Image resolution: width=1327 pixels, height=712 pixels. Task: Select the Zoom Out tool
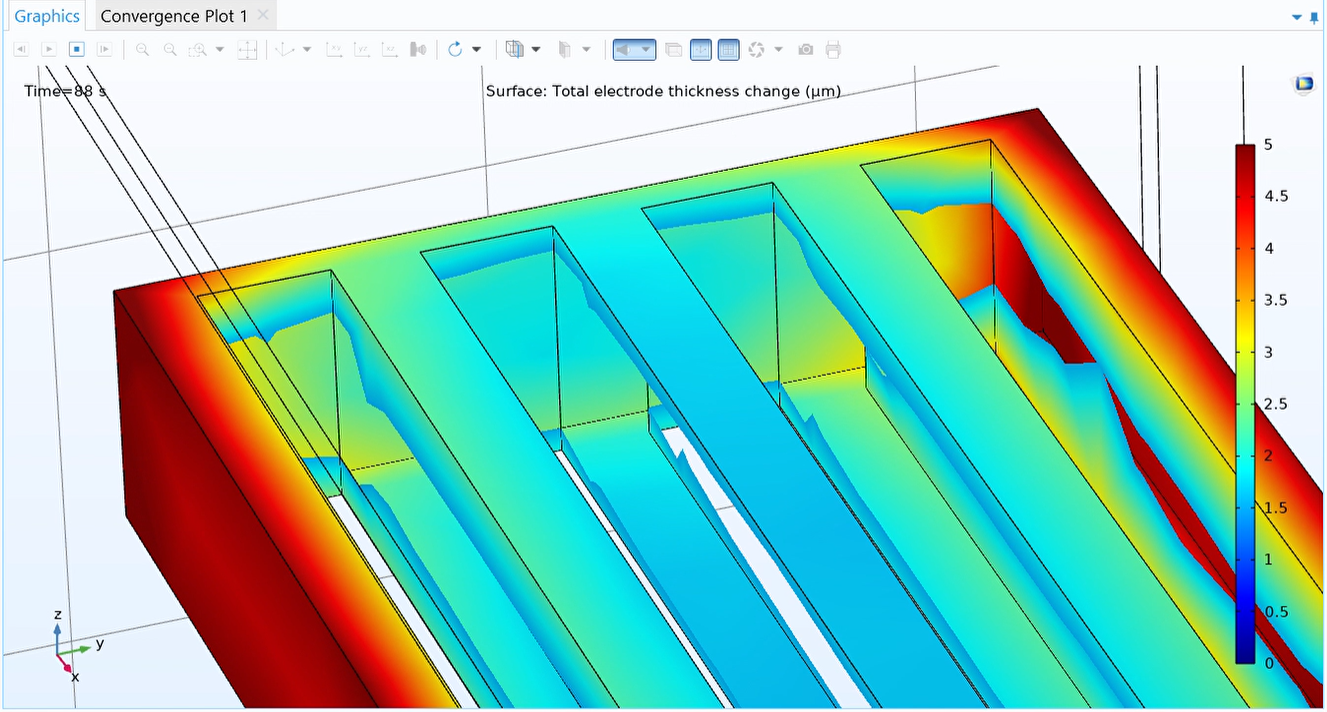point(170,49)
